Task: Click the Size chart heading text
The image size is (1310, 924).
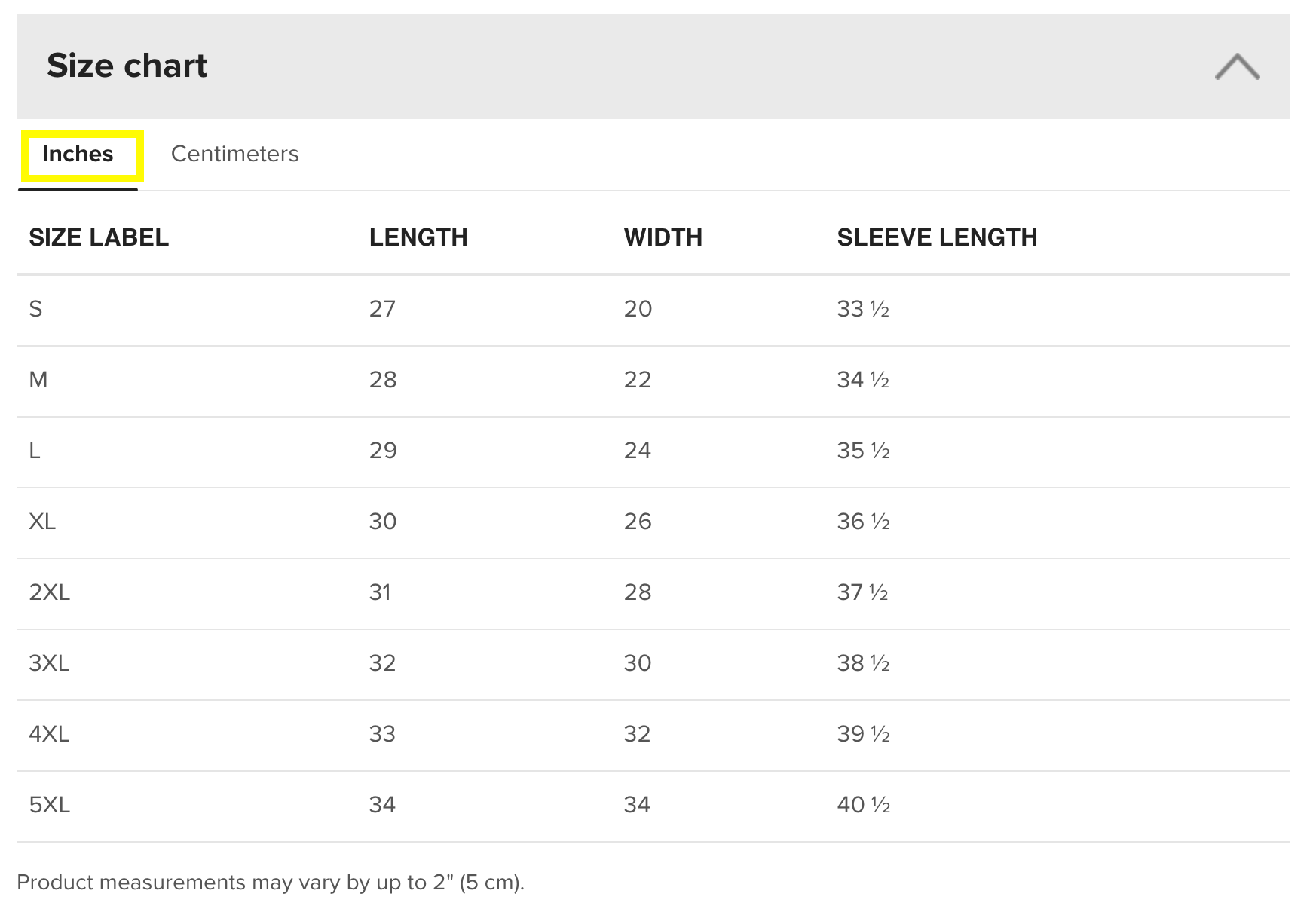Action: coord(127,66)
